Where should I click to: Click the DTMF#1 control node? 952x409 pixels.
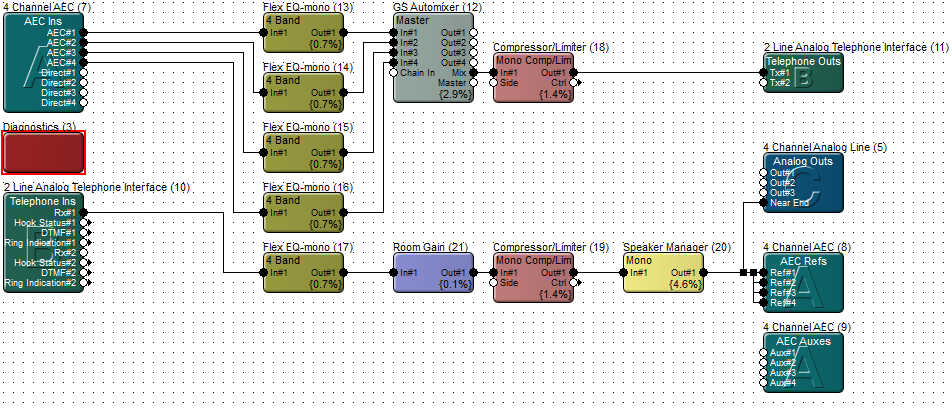[84, 232]
